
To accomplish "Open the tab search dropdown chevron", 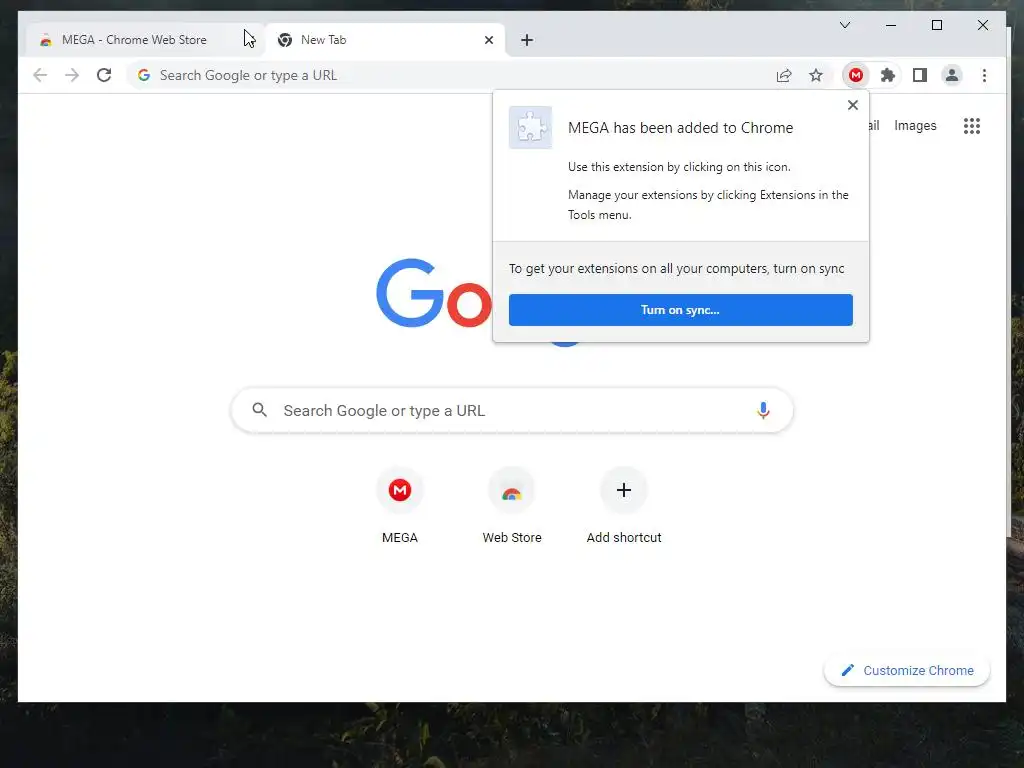I will (x=844, y=25).
